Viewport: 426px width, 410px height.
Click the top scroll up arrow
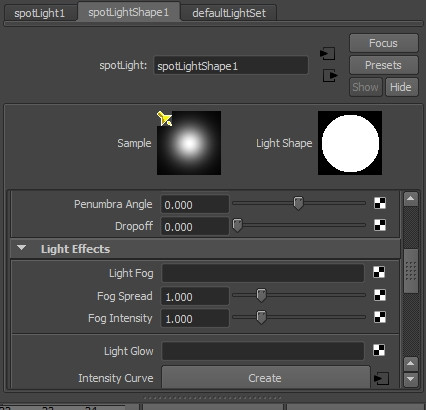click(x=410, y=199)
